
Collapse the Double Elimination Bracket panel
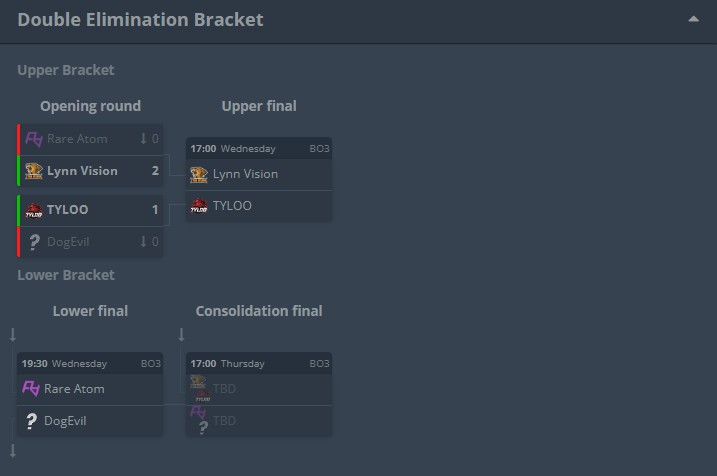tap(692, 19)
